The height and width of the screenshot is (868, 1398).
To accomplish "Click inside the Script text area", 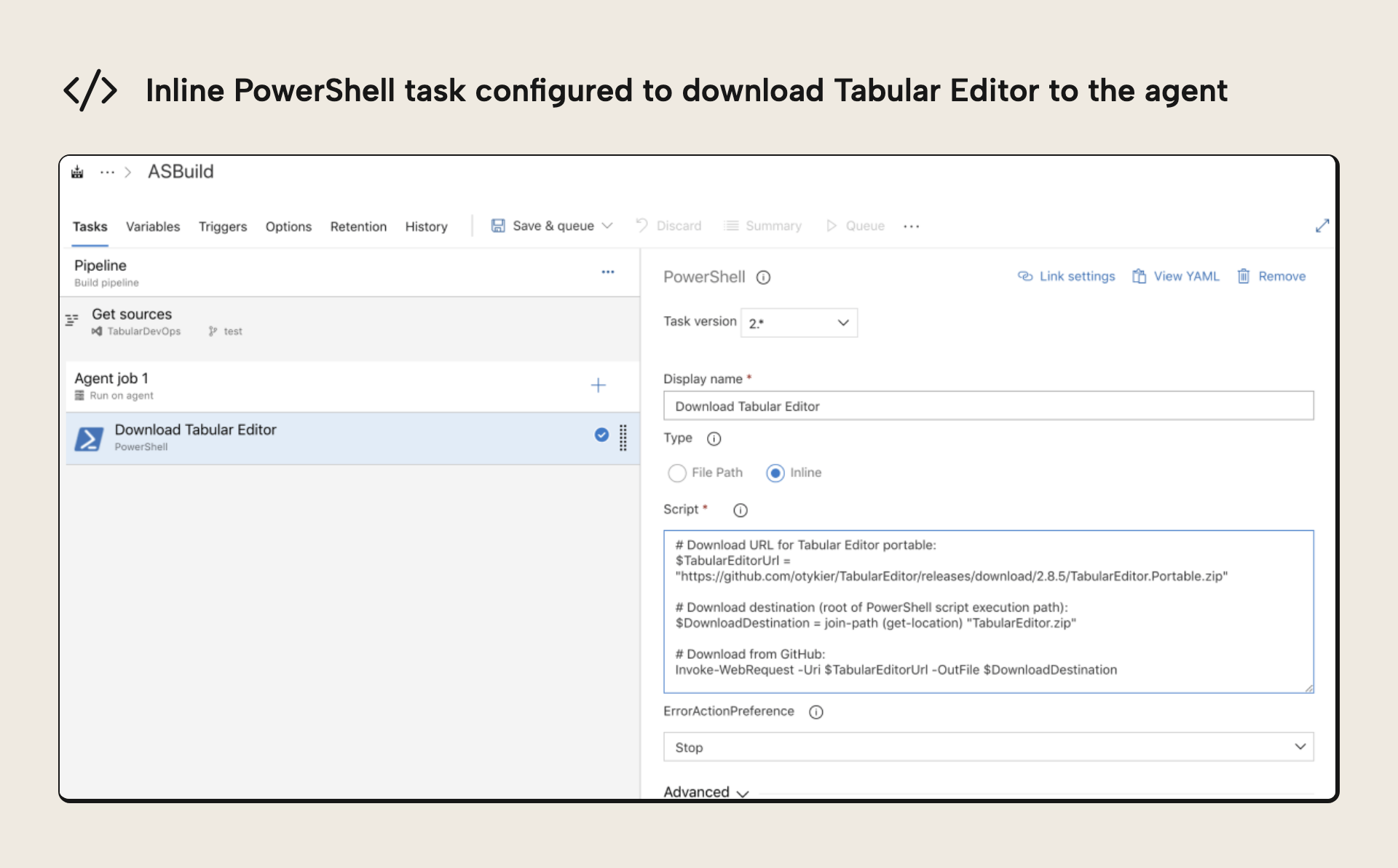I will pyautogui.click(x=988, y=612).
